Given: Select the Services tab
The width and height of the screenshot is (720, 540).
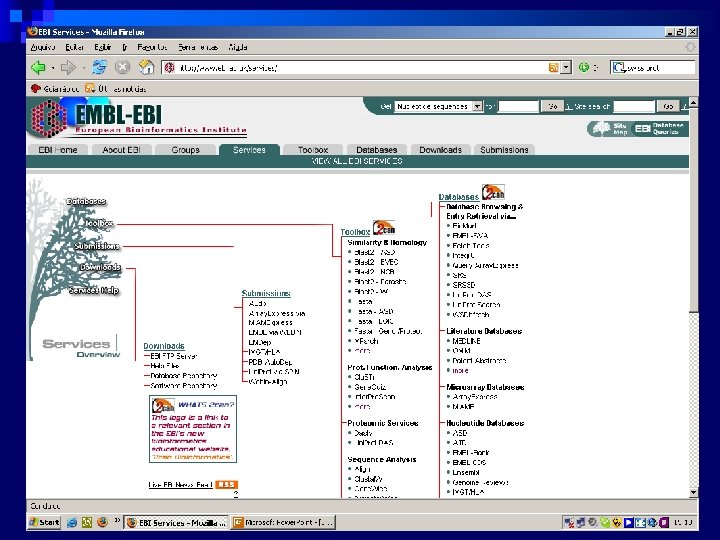Looking at the screenshot, I should coord(249,150).
